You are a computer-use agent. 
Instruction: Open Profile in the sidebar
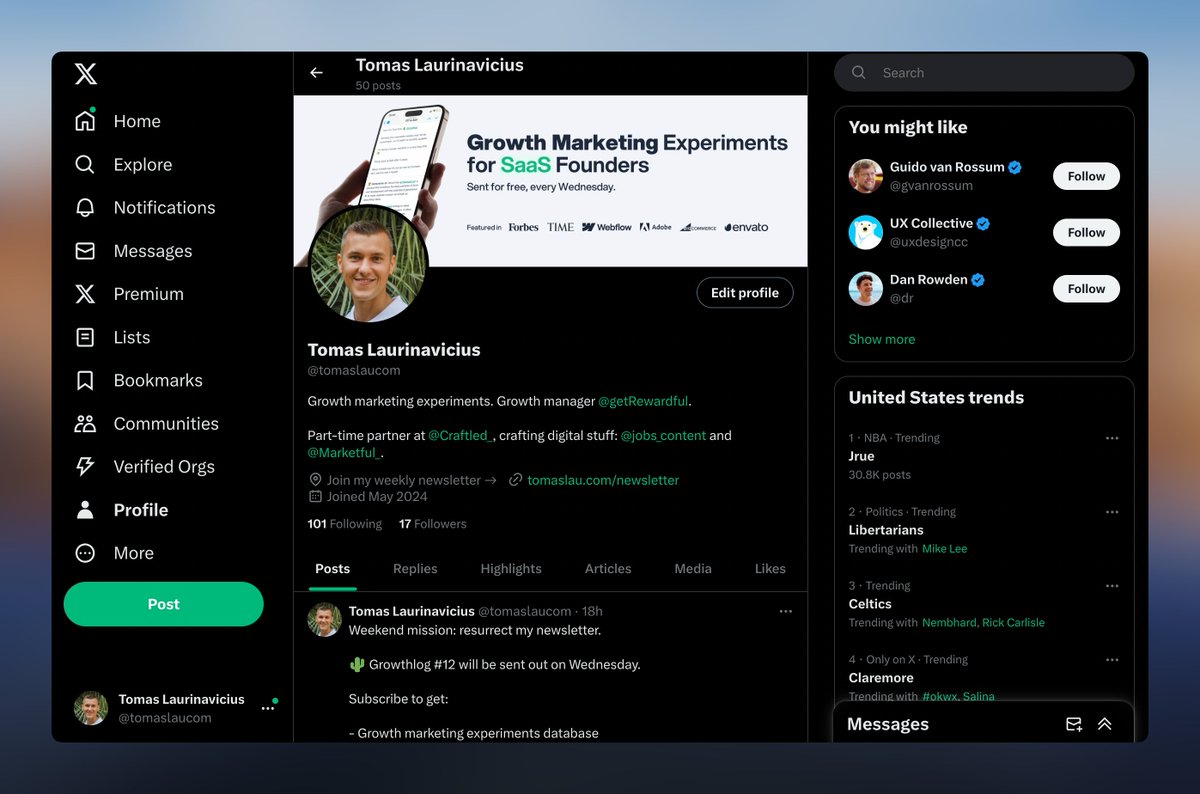click(121, 510)
